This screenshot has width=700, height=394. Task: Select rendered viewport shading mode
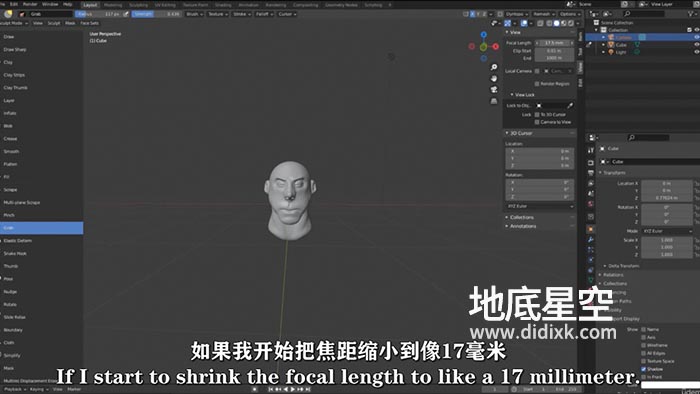coord(571,23)
